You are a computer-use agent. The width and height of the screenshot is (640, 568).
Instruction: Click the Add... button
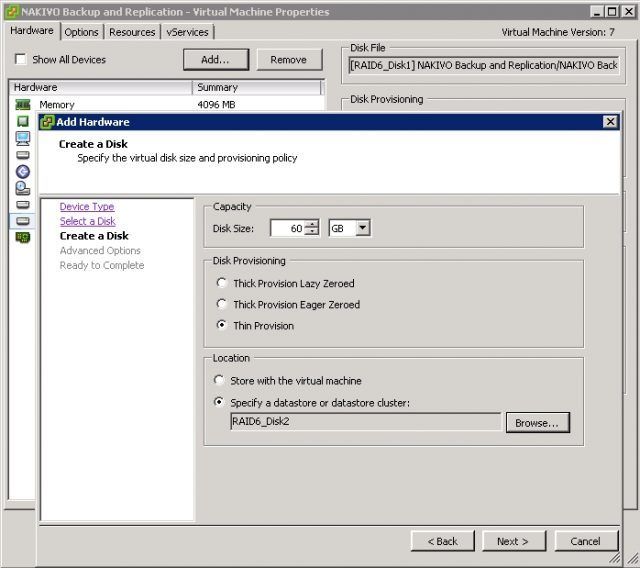pyautogui.click(x=216, y=60)
